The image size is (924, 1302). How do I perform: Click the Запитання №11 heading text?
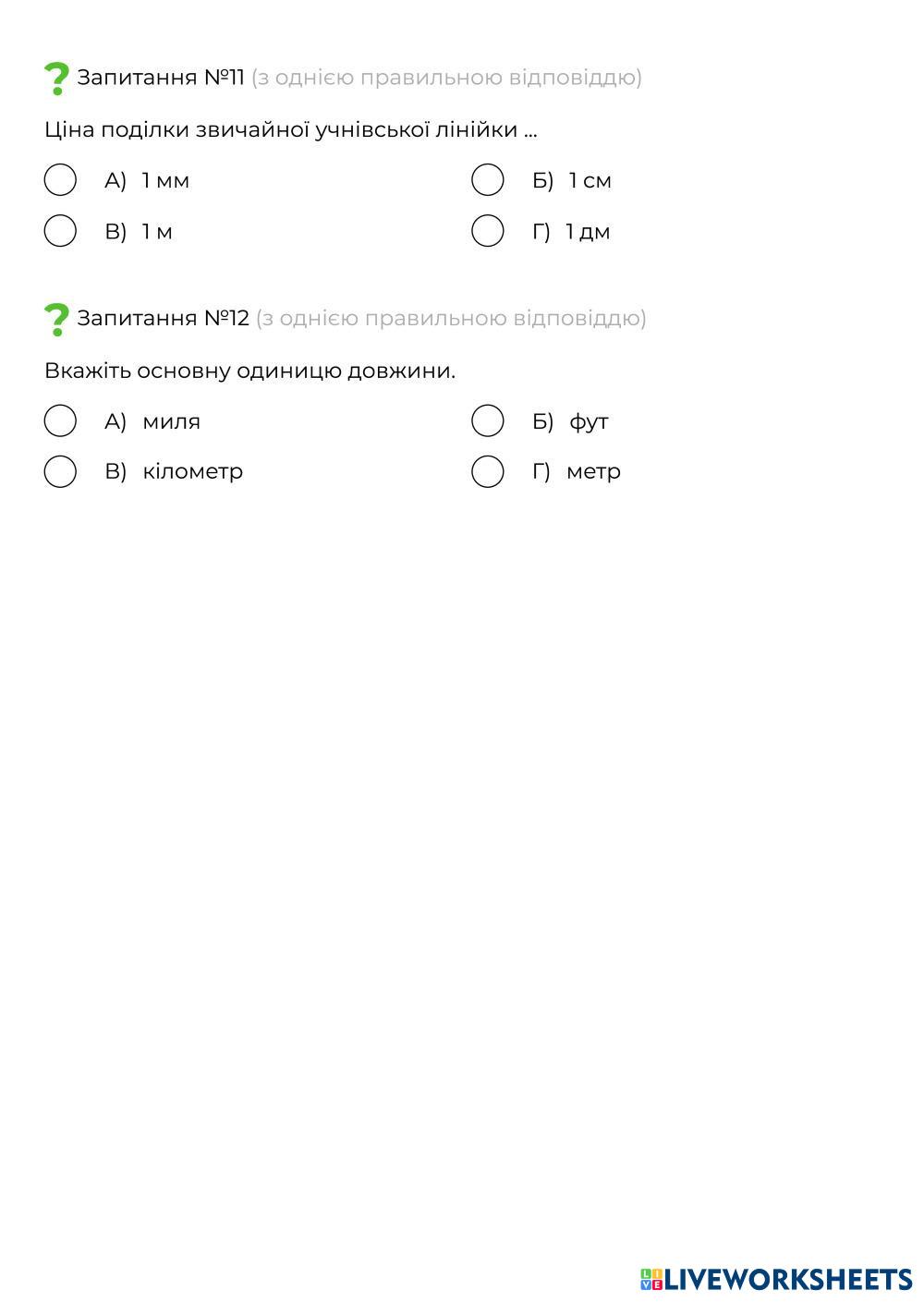click(161, 78)
